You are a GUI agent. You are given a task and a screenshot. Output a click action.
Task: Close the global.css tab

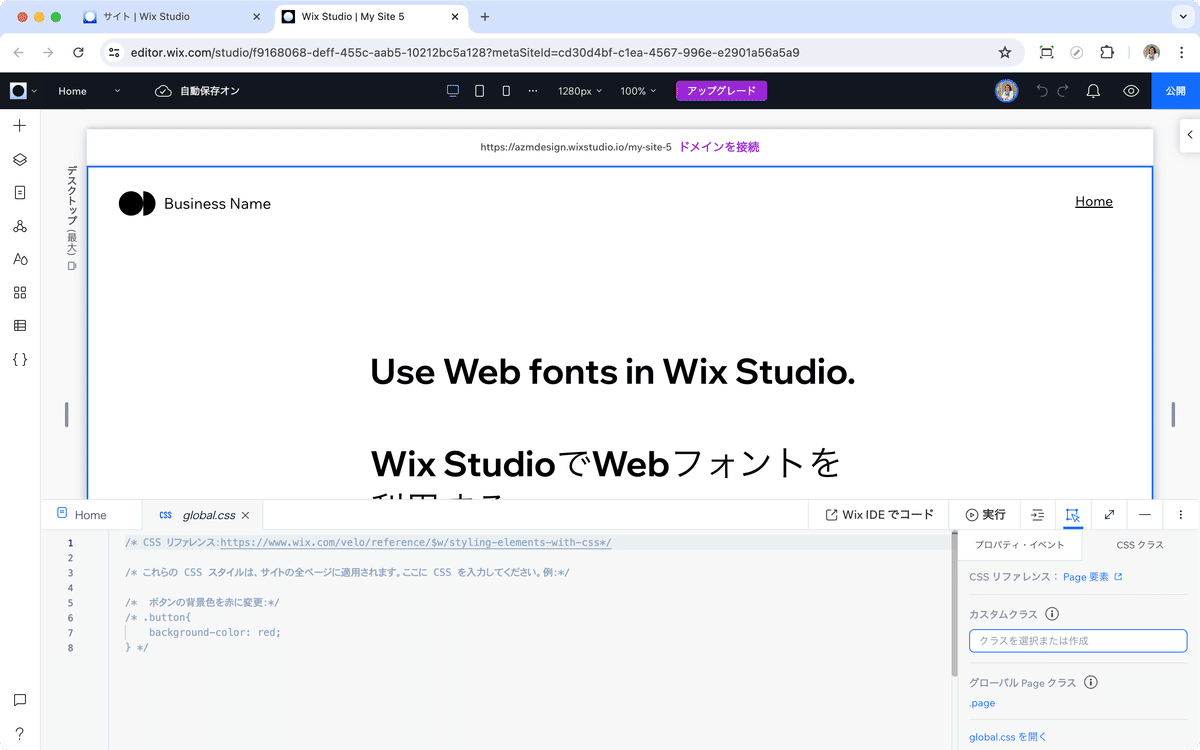[x=245, y=516]
